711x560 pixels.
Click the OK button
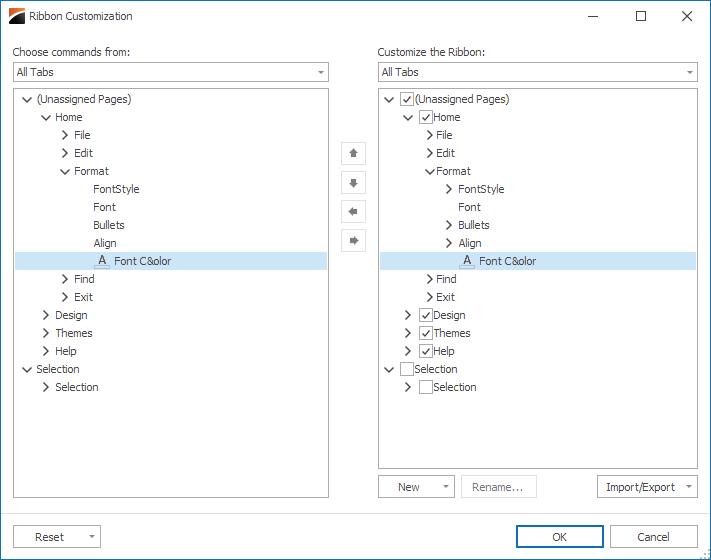560,537
